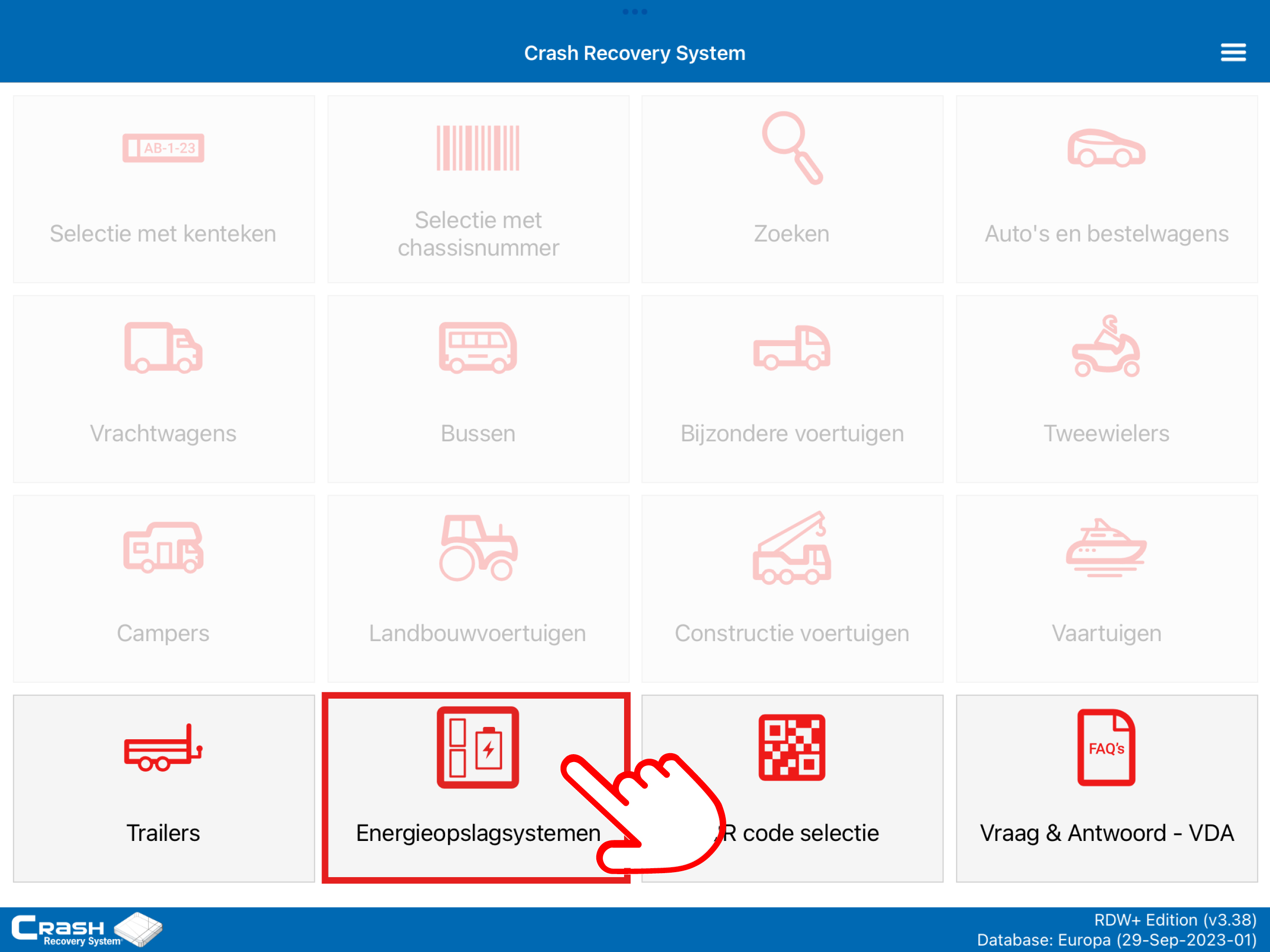The height and width of the screenshot is (952, 1270).
Task: Choose Landbouwvoertuigen label
Action: 478,633
